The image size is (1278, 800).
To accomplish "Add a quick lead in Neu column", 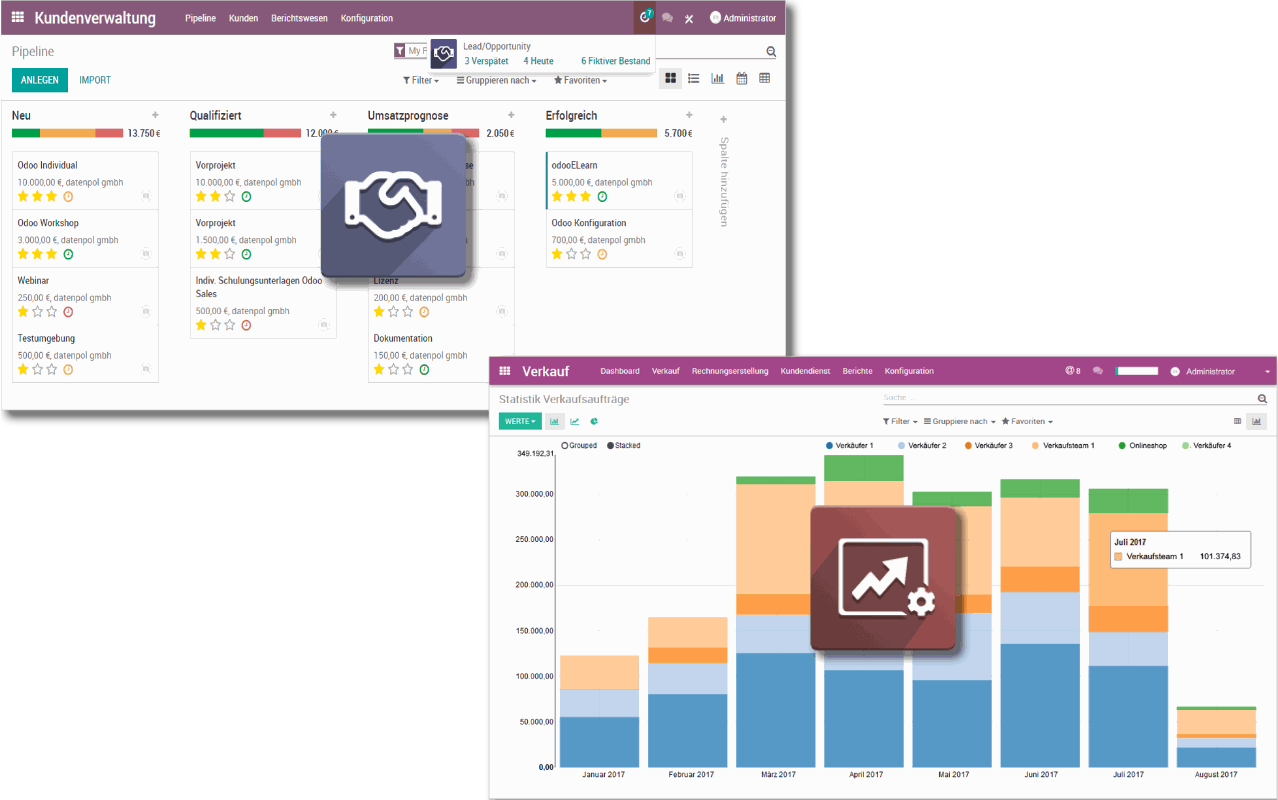I will pyautogui.click(x=155, y=115).
